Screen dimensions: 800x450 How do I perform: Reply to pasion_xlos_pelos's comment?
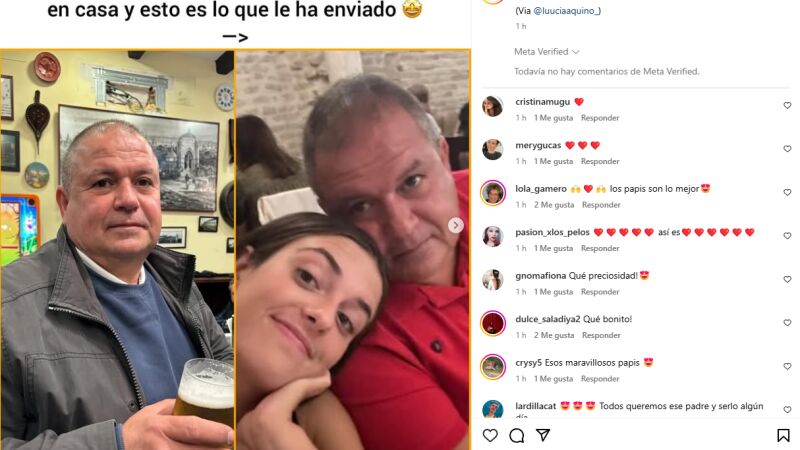(x=600, y=248)
